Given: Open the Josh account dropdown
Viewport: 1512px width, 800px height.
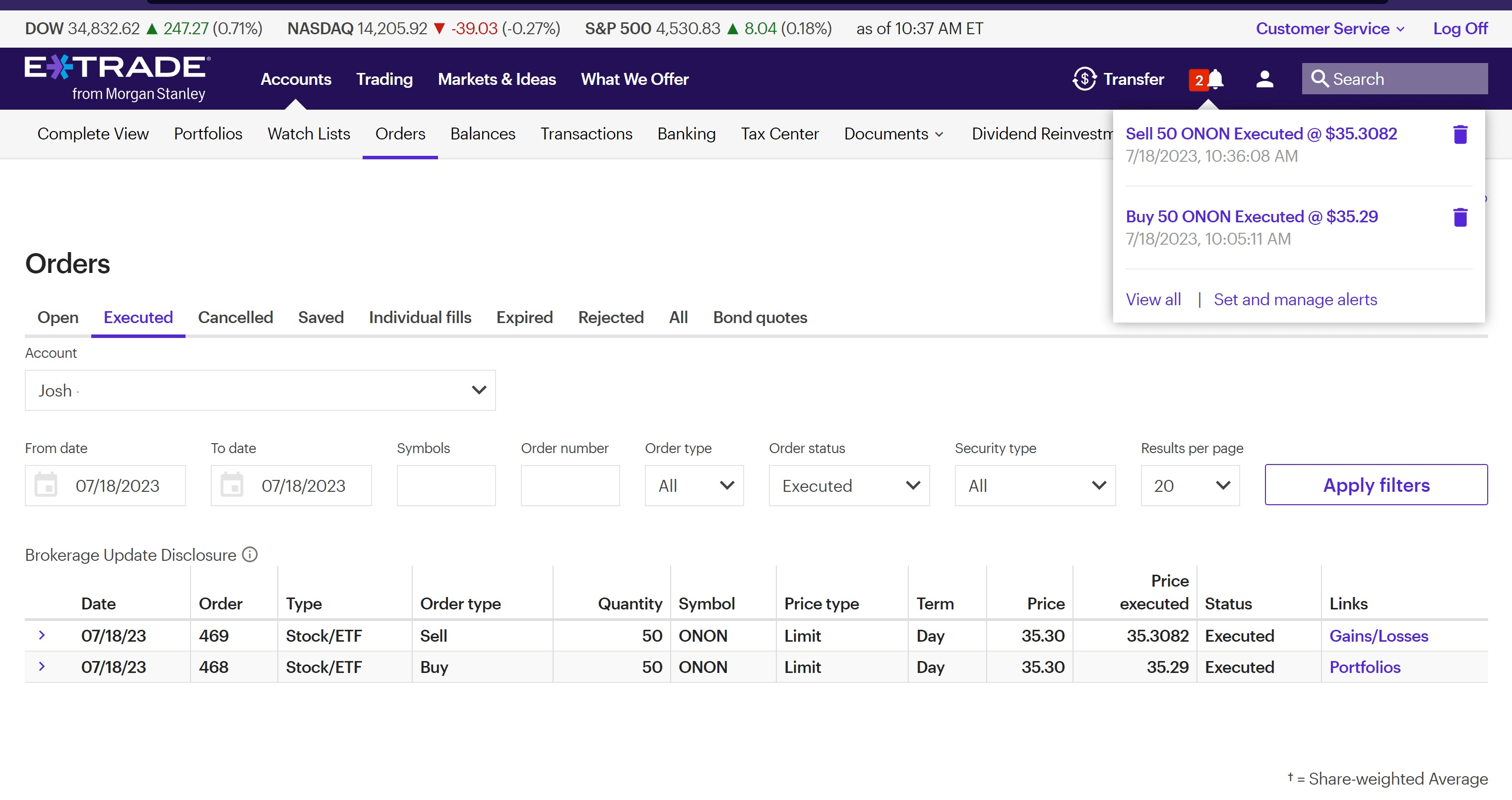Looking at the screenshot, I should point(260,390).
